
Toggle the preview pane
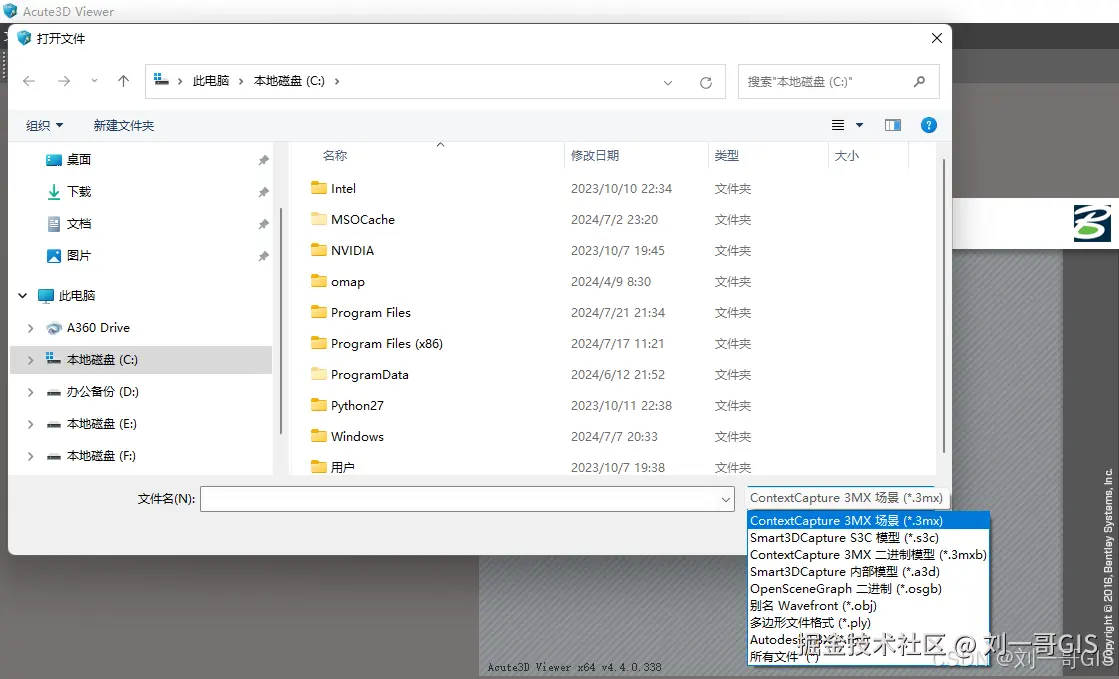point(893,124)
